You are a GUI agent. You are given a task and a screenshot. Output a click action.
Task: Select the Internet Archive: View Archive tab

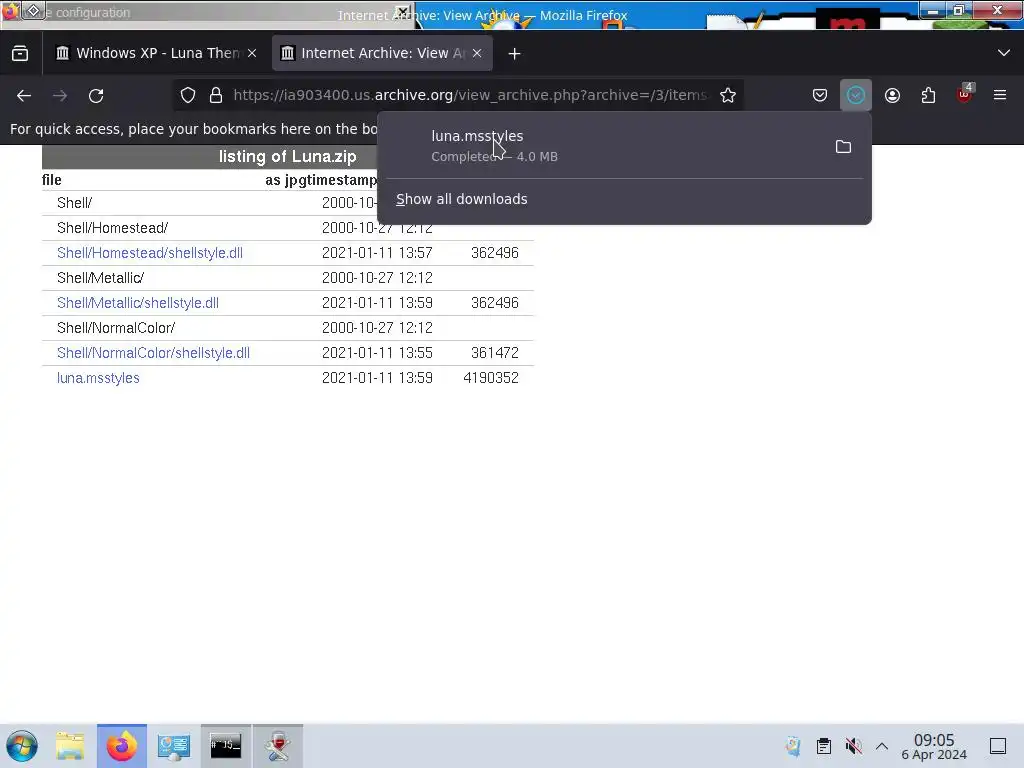382,54
